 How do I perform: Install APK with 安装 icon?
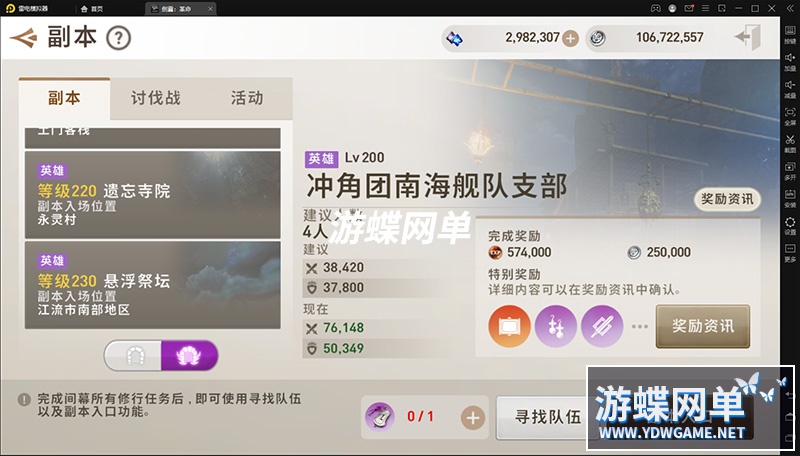pos(790,198)
